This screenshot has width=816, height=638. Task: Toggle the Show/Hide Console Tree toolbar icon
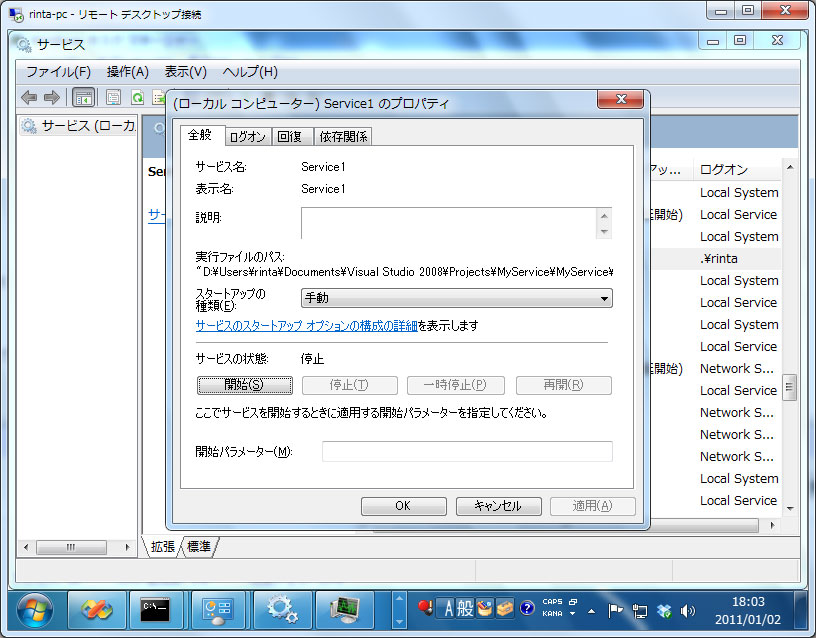84,98
